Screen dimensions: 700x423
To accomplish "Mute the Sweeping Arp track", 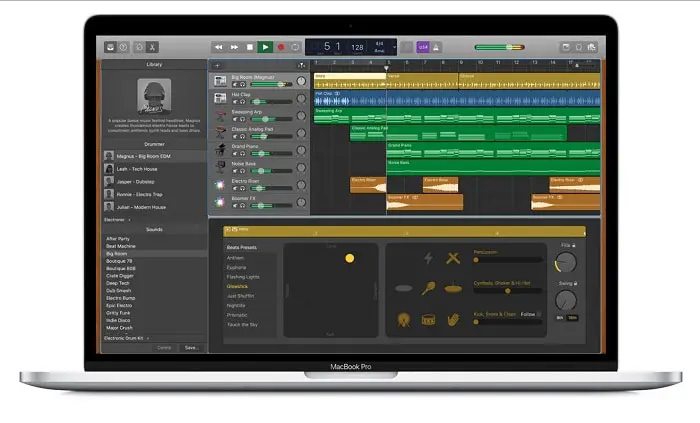I will (235, 119).
